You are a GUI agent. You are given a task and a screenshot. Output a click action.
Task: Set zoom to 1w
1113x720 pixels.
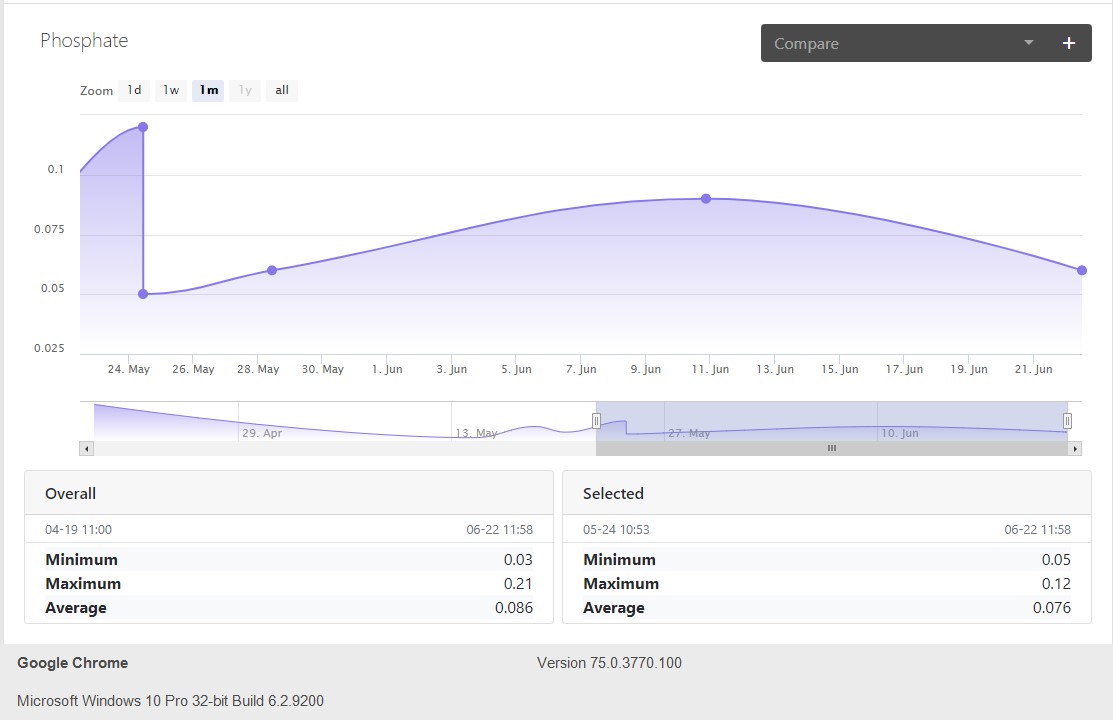pyautogui.click(x=171, y=90)
